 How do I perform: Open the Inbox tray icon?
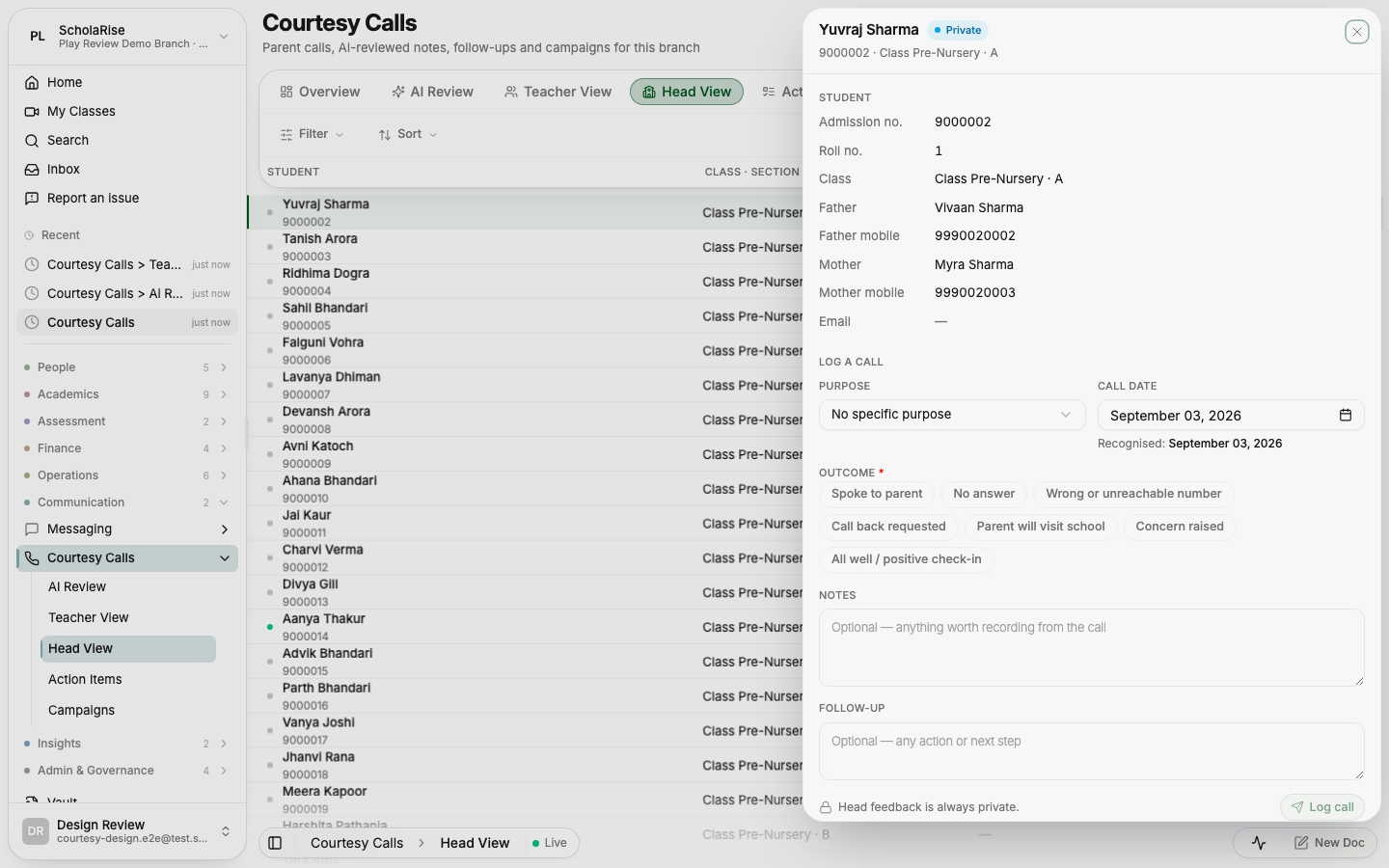click(x=32, y=170)
